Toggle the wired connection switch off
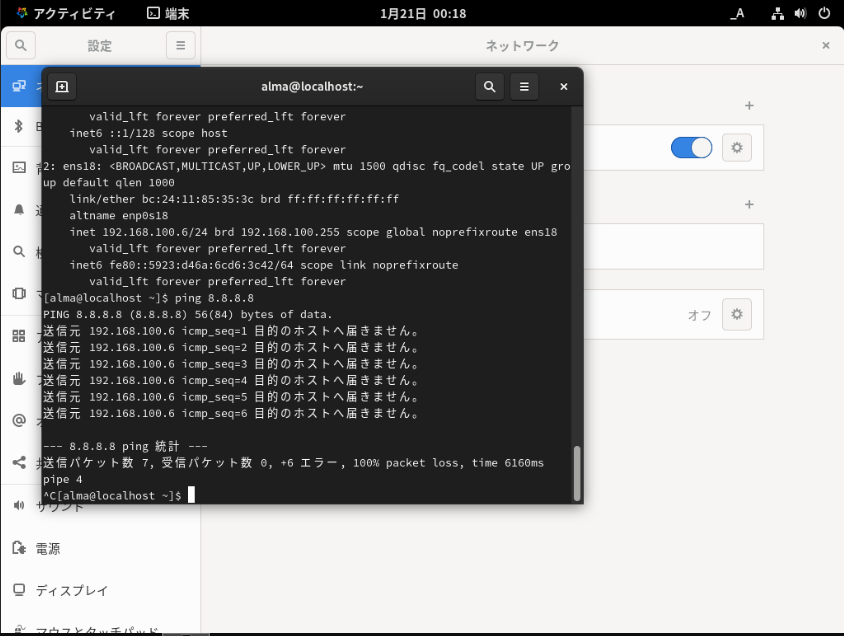This screenshot has height=636, width=844. point(691,147)
